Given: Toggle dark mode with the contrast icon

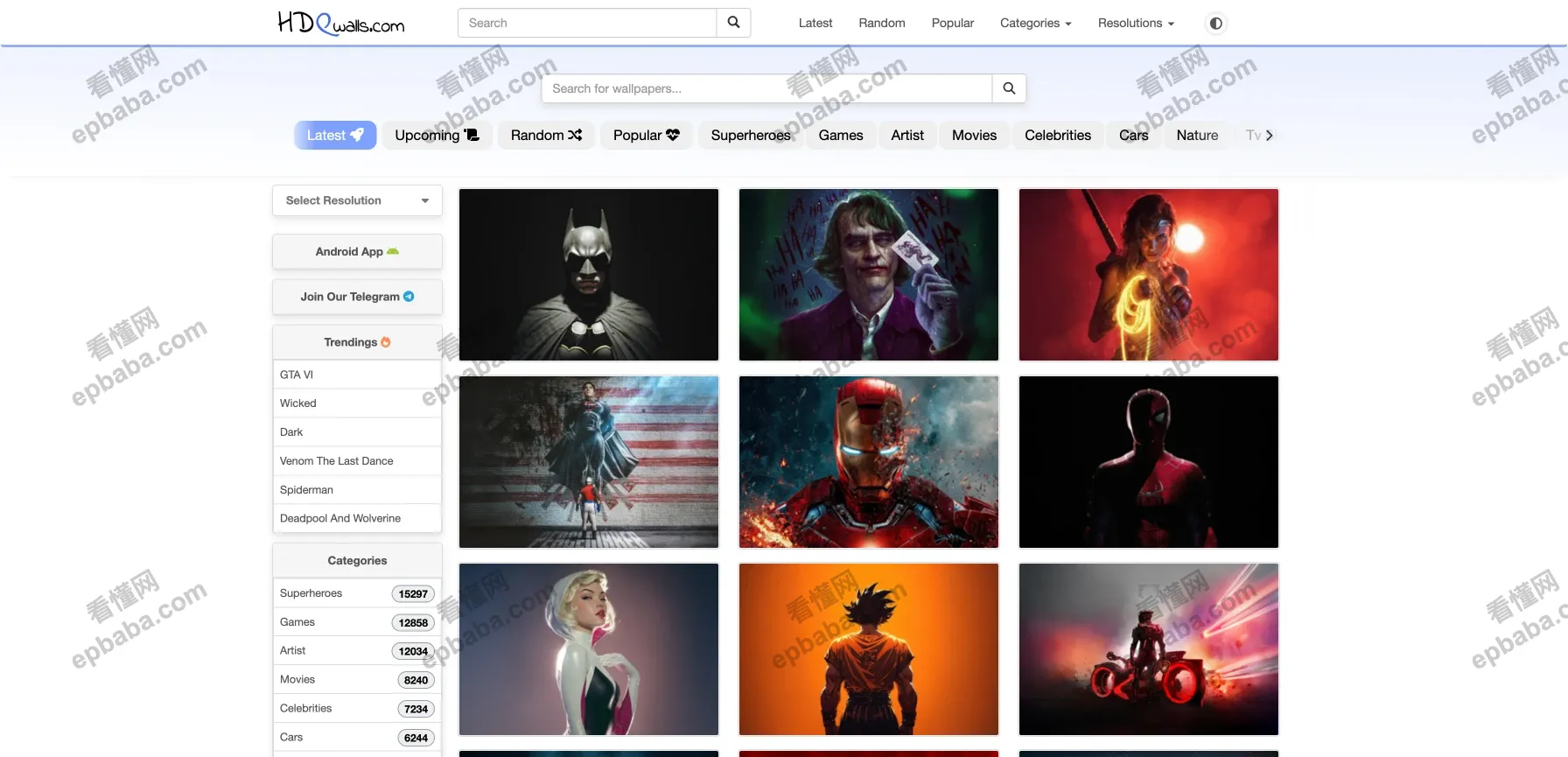Looking at the screenshot, I should [1215, 24].
